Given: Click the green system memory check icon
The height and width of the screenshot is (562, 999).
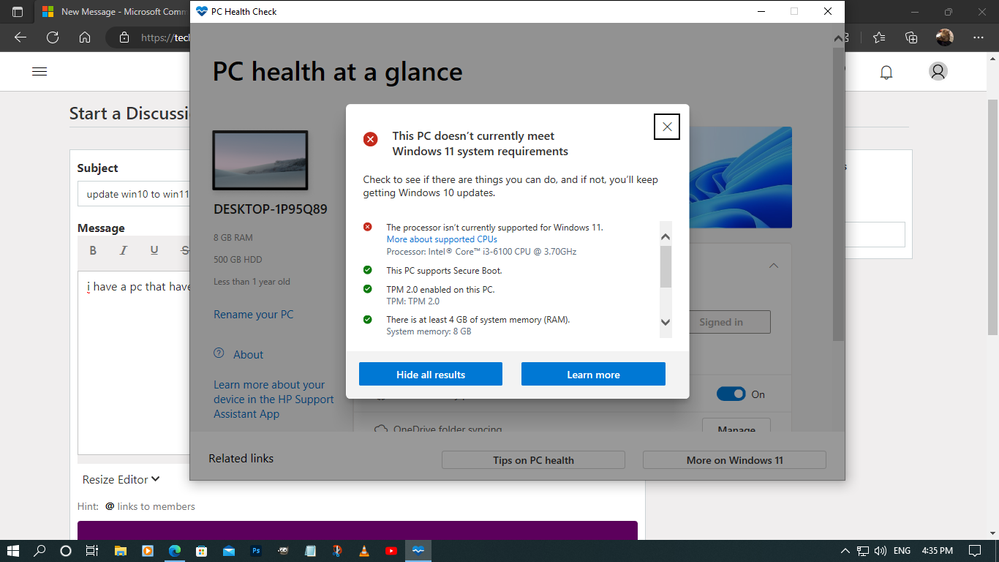Looking at the screenshot, I should [368, 319].
